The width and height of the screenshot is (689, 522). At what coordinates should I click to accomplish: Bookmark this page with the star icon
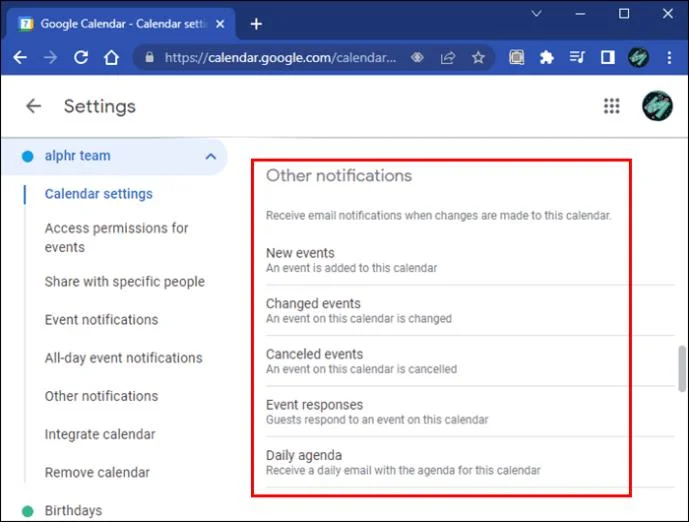tap(478, 57)
